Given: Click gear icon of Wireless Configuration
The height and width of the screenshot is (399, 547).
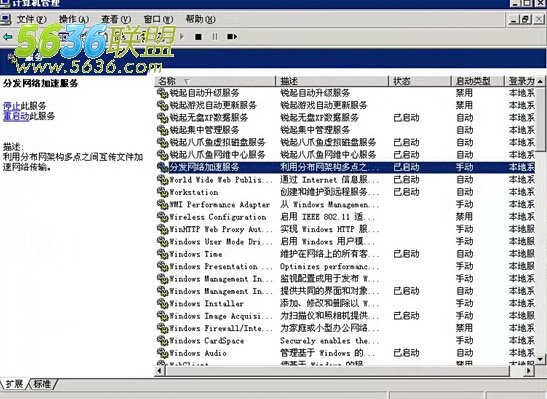Looking at the screenshot, I should [x=163, y=217].
